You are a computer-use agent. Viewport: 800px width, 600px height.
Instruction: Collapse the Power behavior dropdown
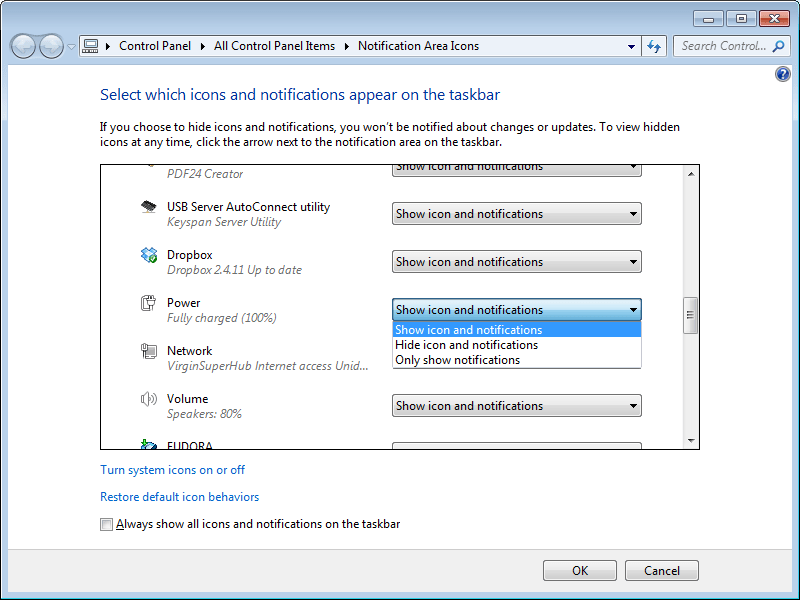[x=516, y=310]
